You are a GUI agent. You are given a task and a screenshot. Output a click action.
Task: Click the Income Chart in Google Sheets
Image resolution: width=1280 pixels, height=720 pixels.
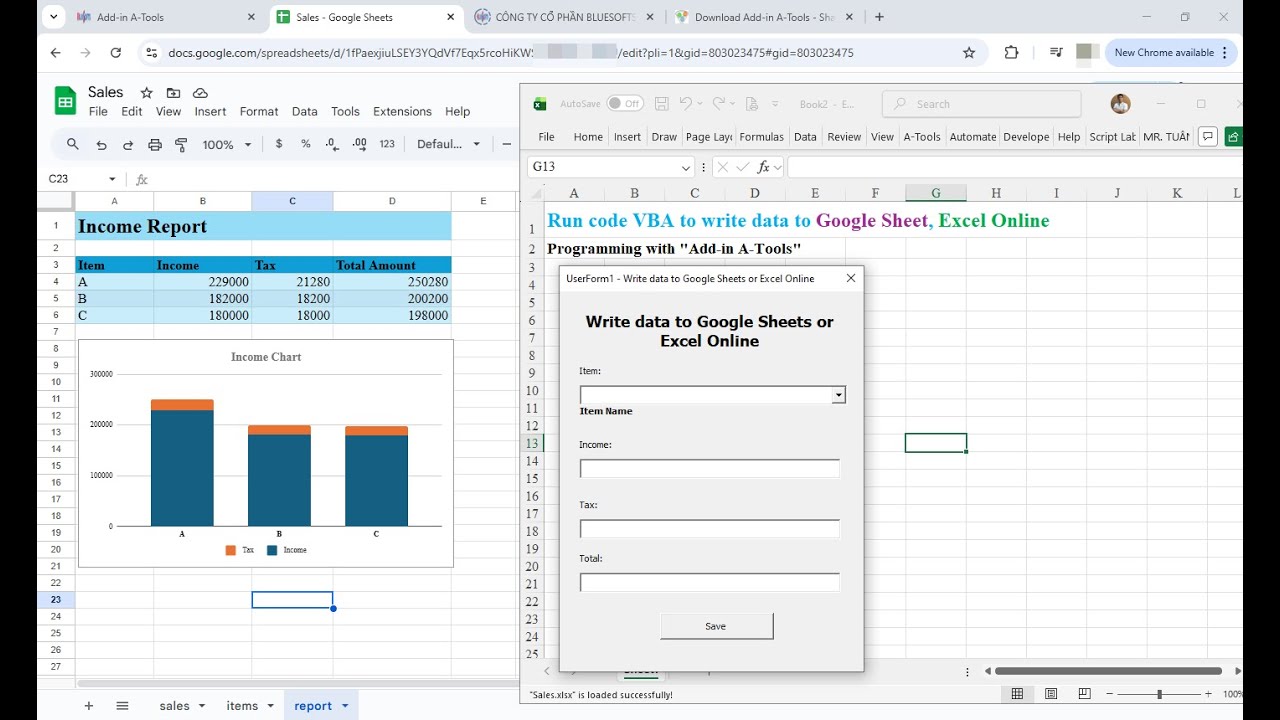pyautogui.click(x=266, y=454)
